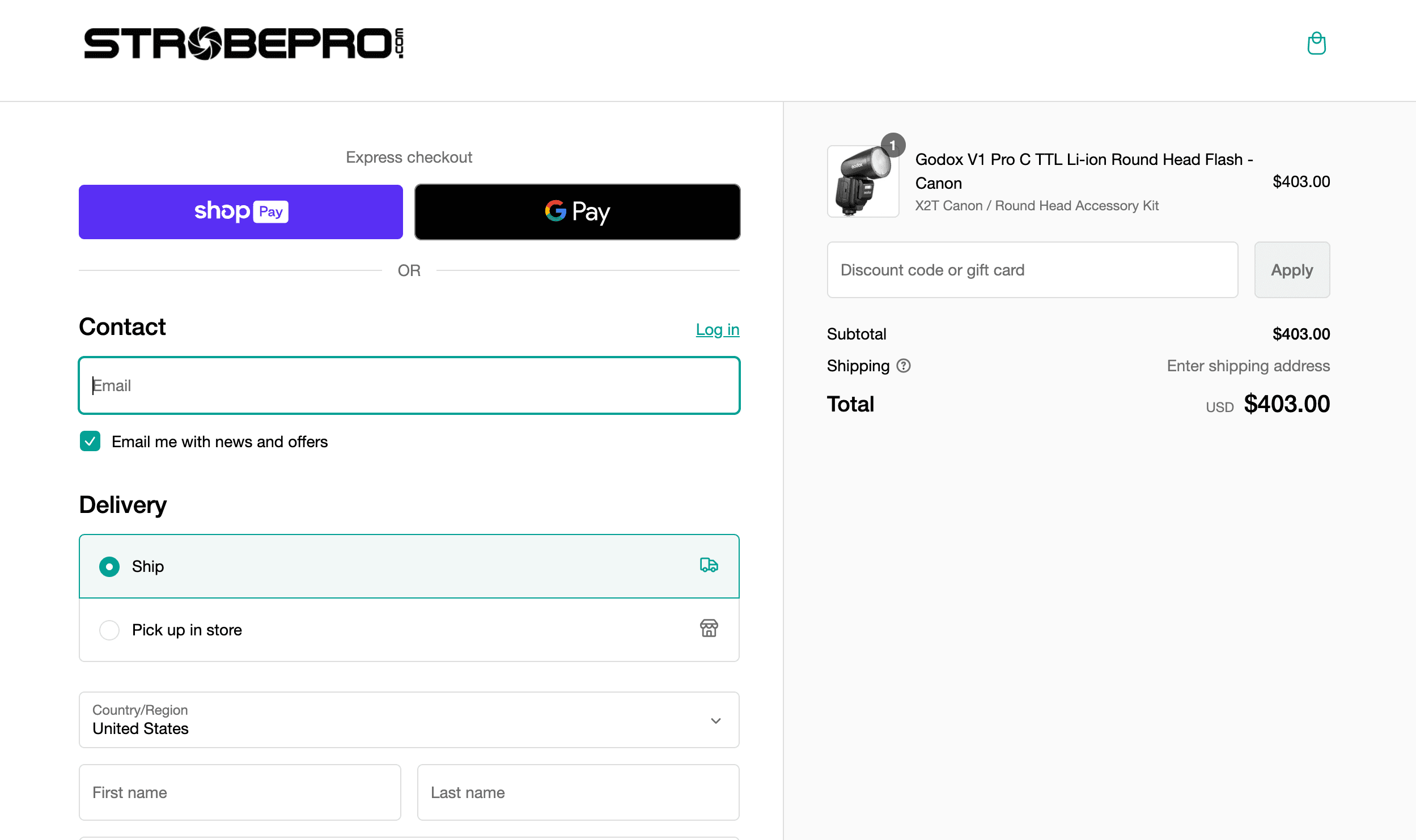The height and width of the screenshot is (840, 1416).
Task: Select Pick up in store radio option
Action: pyautogui.click(x=109, y=630)
